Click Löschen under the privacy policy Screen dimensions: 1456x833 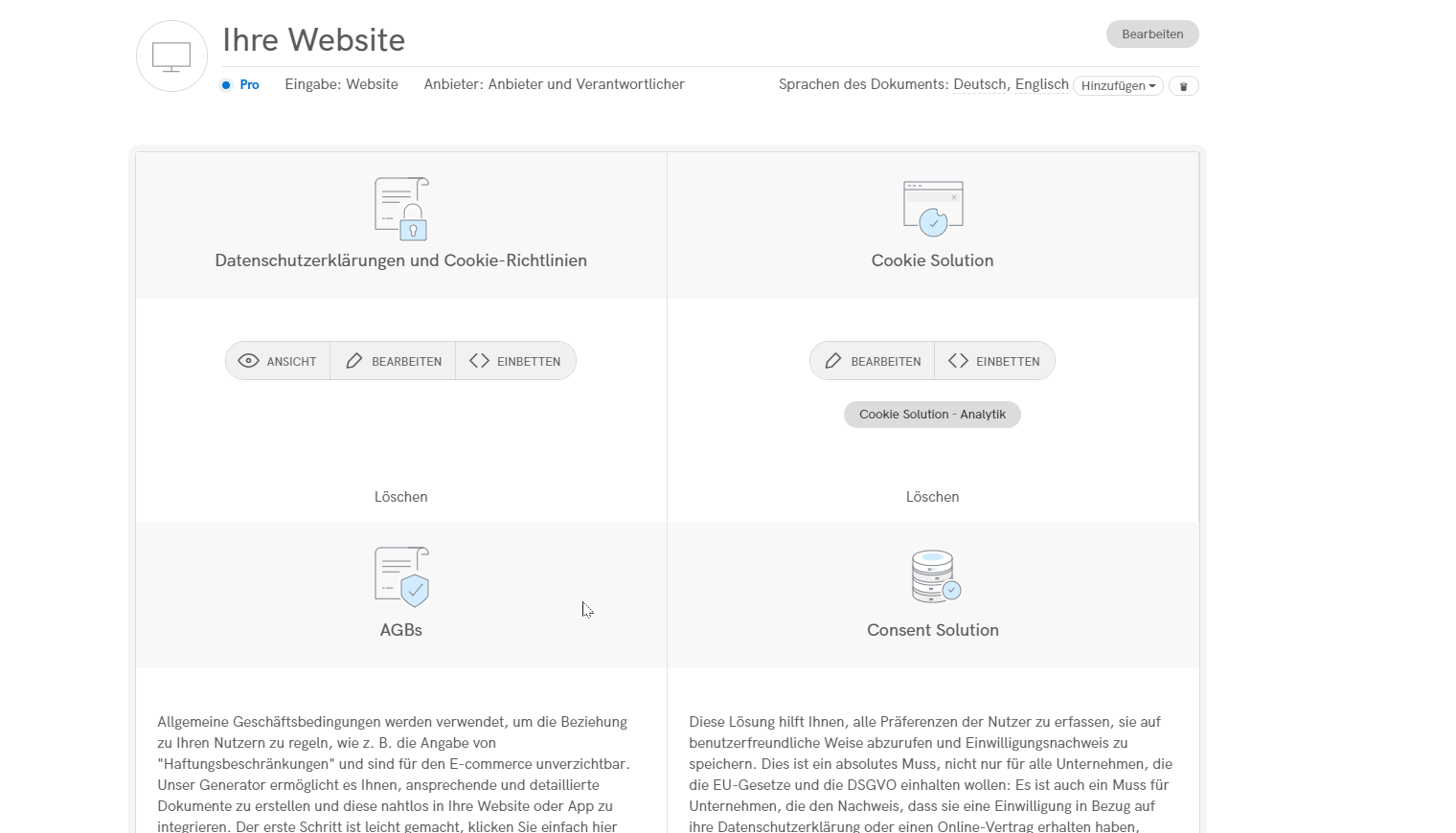pyautogui.click(x=400, y=497)
